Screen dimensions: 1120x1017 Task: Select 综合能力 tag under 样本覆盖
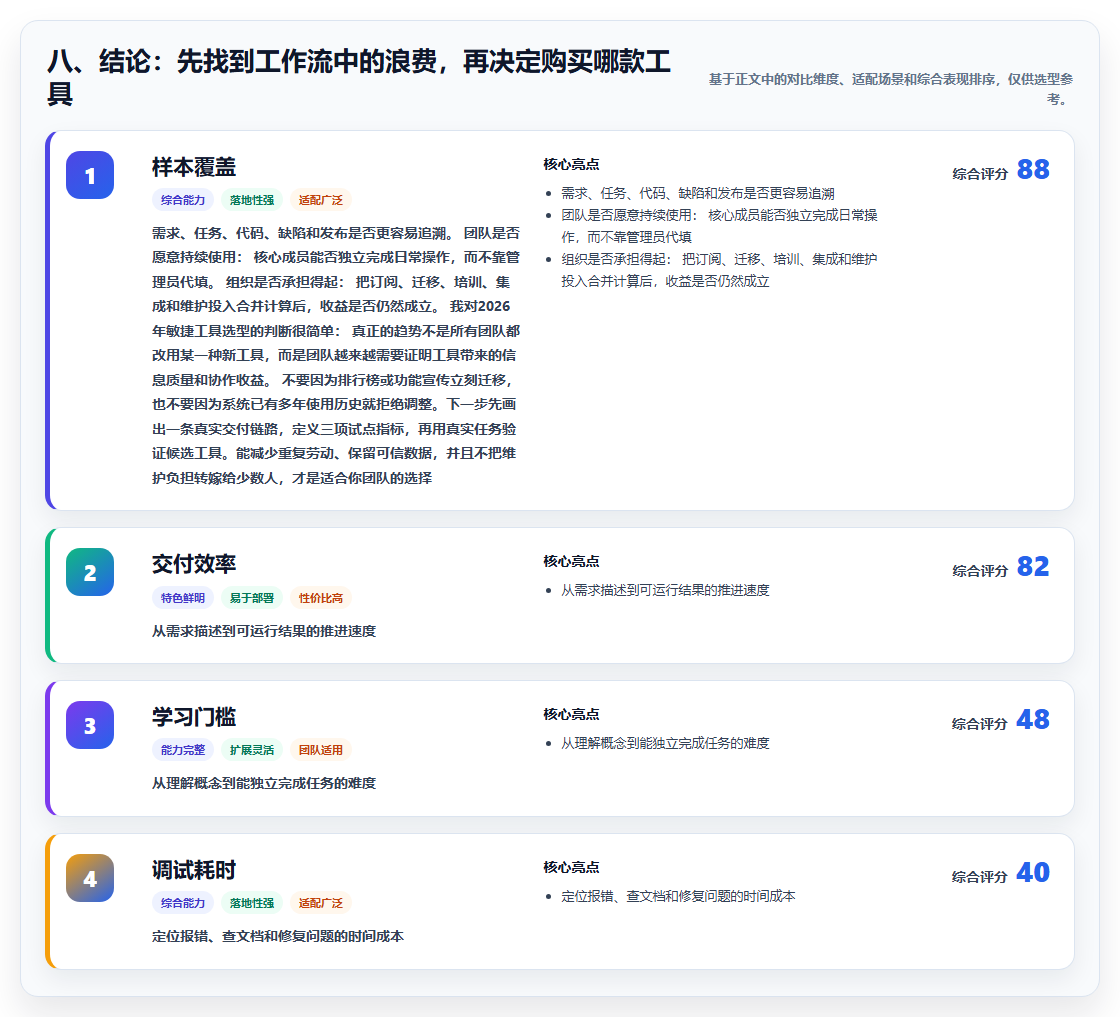(x=183, y=200)
